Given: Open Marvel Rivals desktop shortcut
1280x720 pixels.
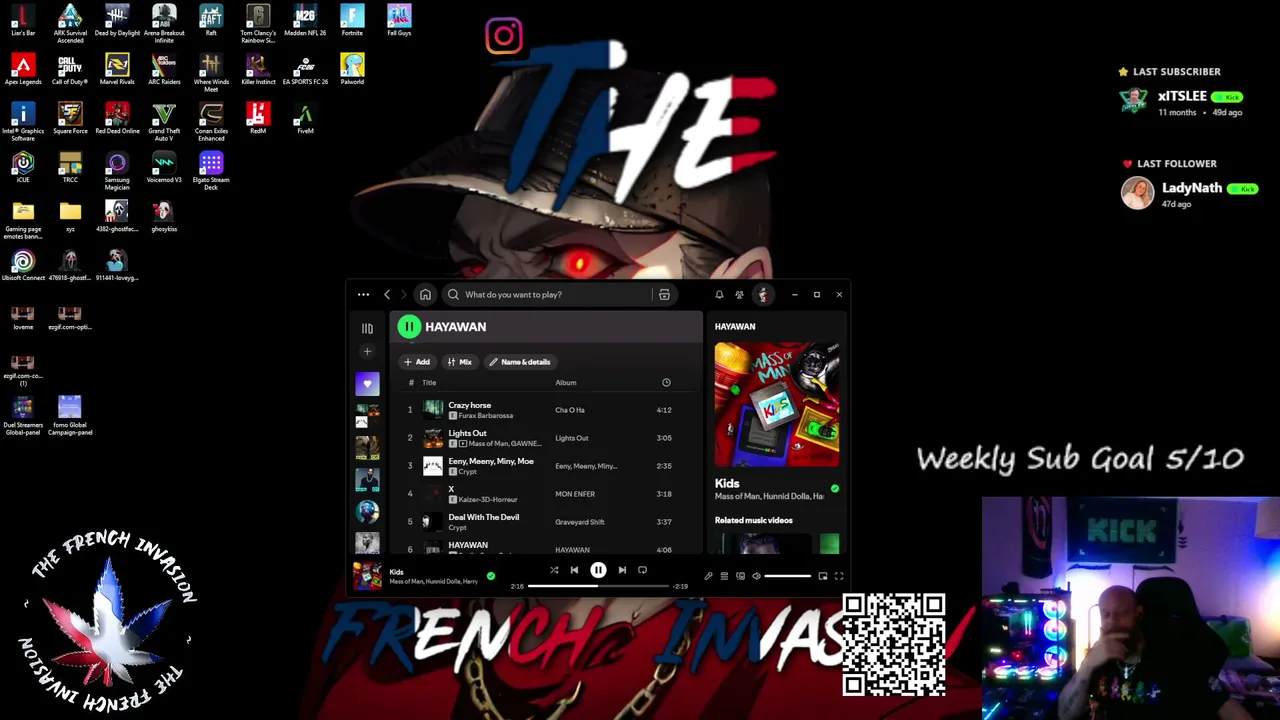Looking at the screenshot, I should 117,69.
